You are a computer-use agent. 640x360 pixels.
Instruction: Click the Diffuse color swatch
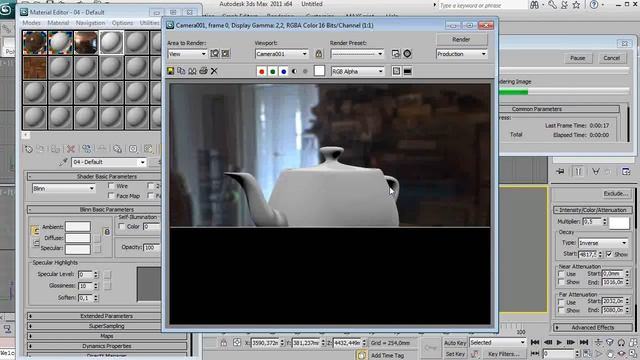click(78, 238)
